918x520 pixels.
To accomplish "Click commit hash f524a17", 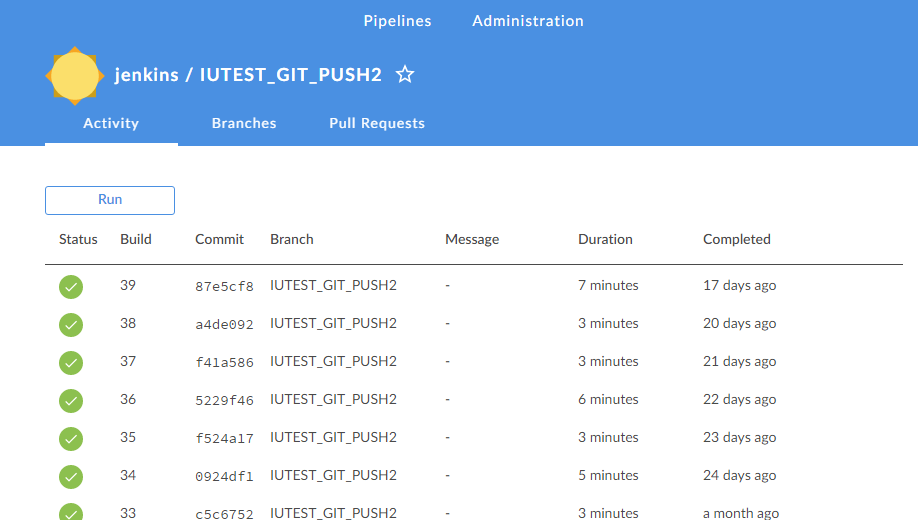I will [224, 439].
